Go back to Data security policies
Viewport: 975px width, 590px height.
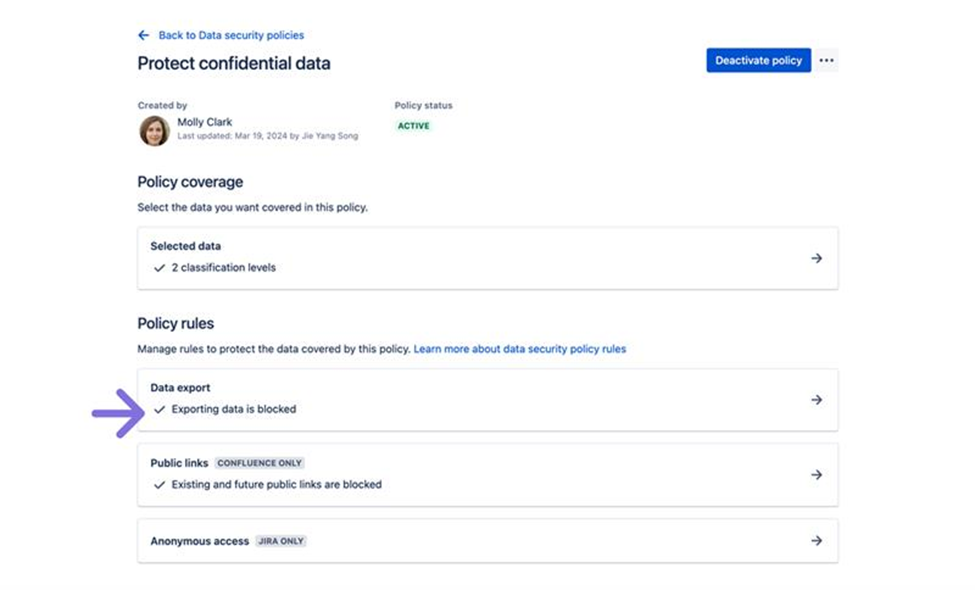click(231, 35)
